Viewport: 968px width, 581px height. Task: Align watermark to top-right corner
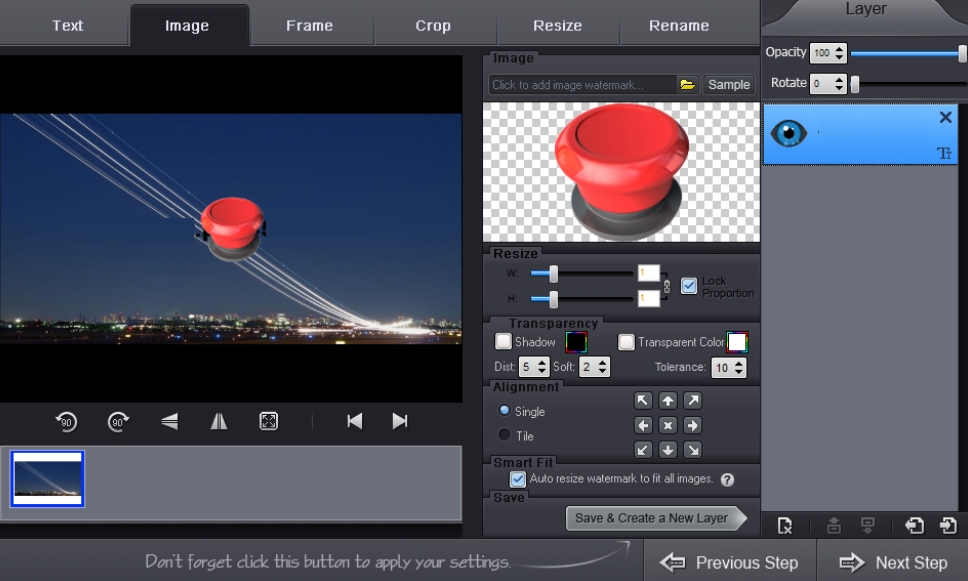point(692,401)
